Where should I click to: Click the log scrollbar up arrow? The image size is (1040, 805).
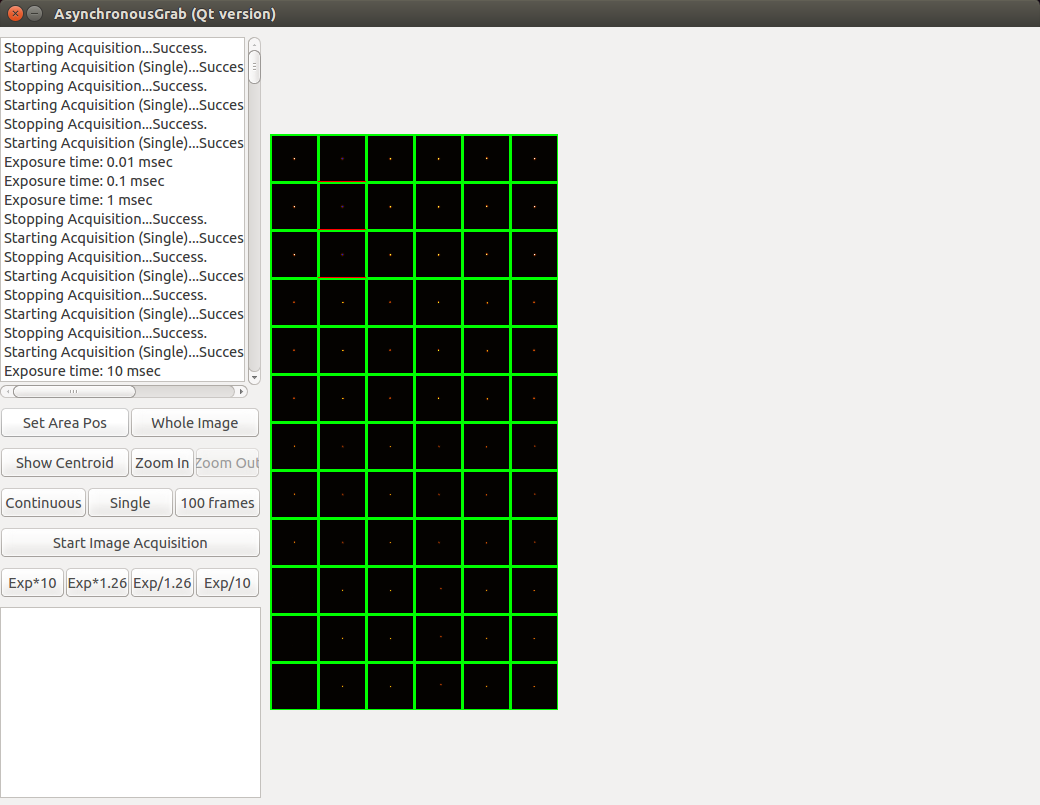(254, 44)
